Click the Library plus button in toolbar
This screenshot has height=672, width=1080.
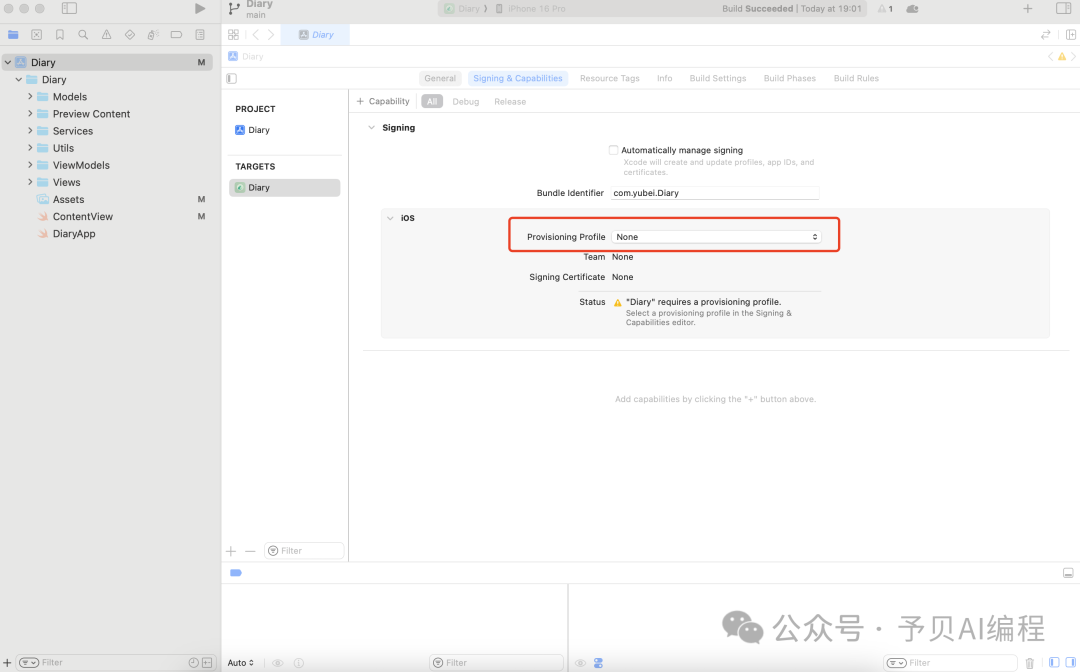(1027, 9)
